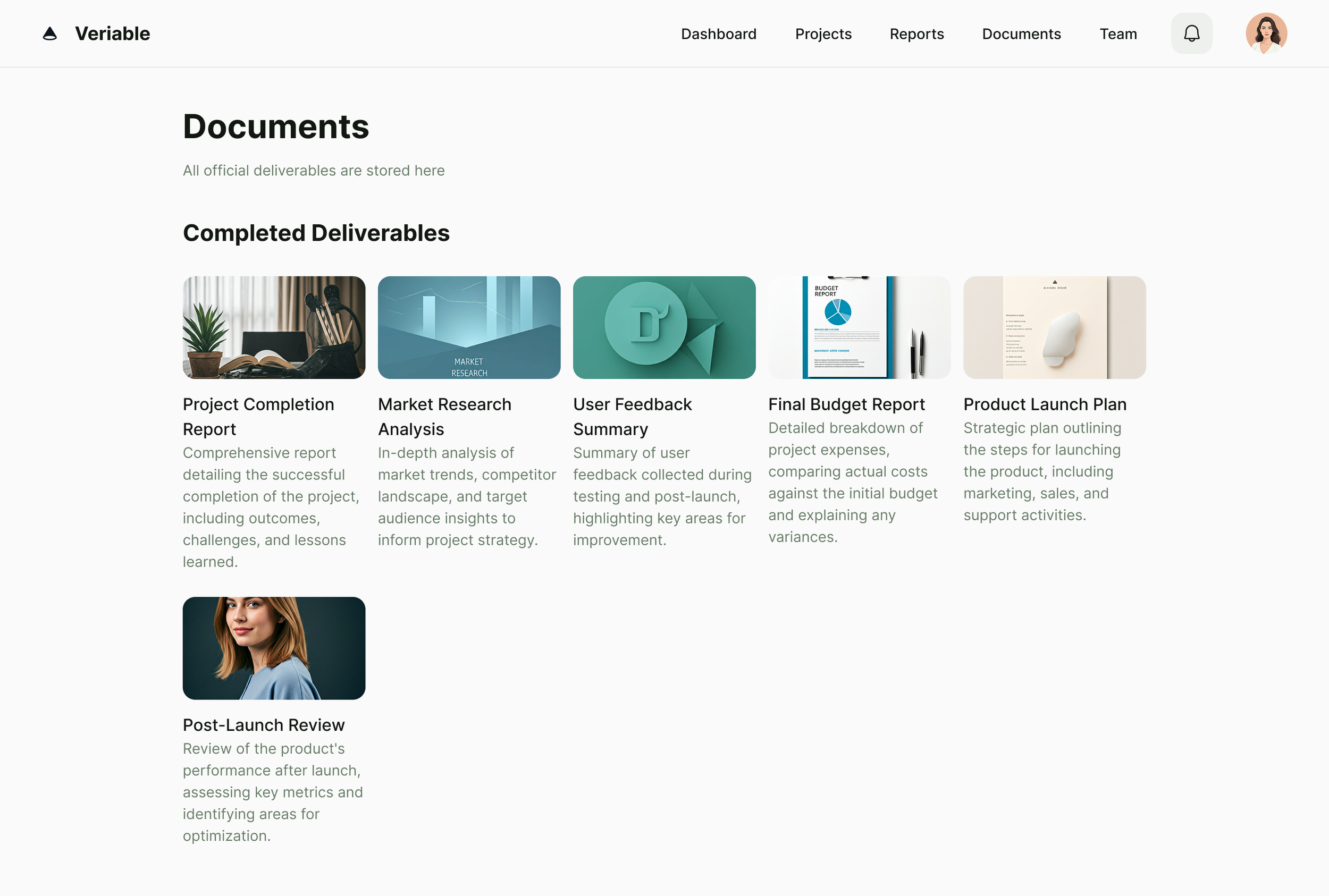Open Final Budget Report thumbnail image
The width and height of the screenshot is (1329, 896).
(859, 327)
